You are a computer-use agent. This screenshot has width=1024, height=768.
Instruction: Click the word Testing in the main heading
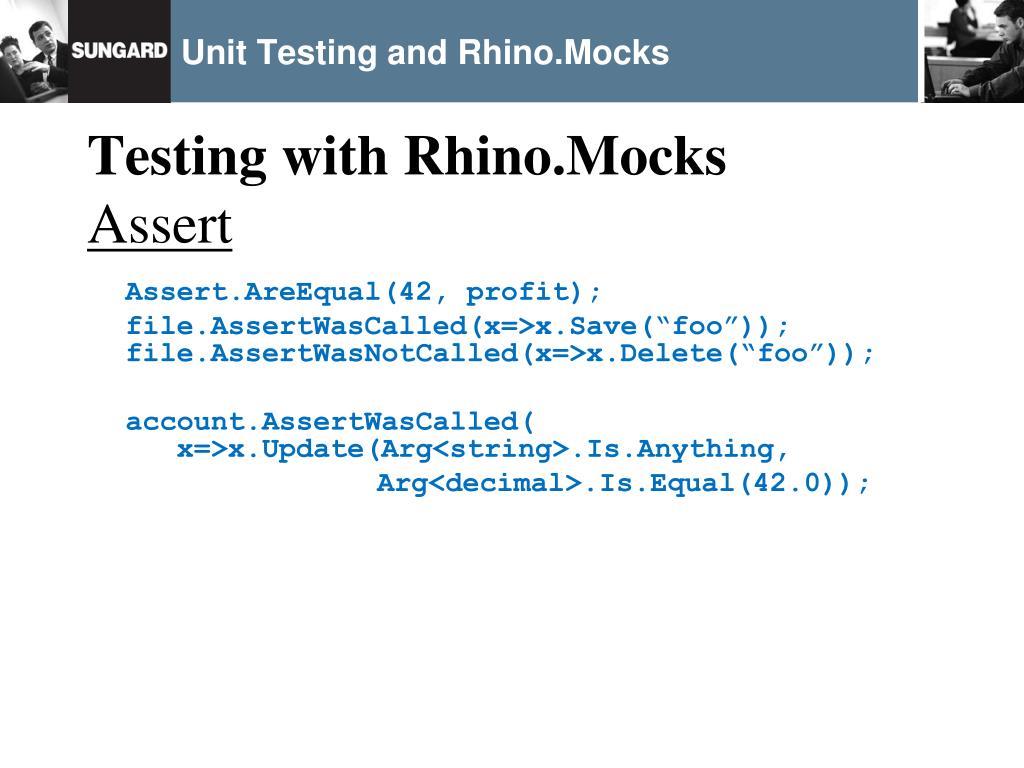pos(177,157)
